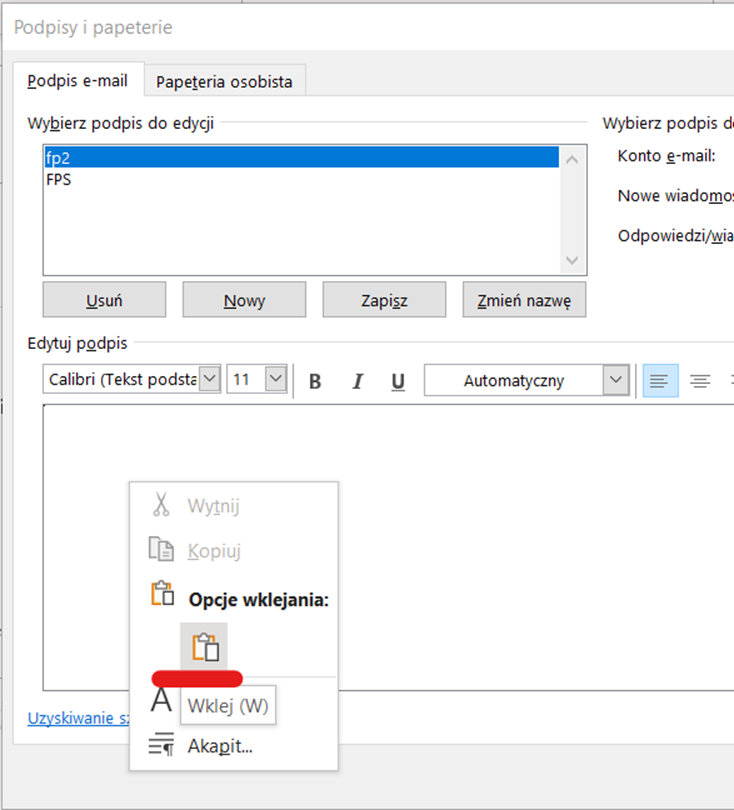Apply Underline formatting to signature
734x810 pixels.
[x=398, y=381]
